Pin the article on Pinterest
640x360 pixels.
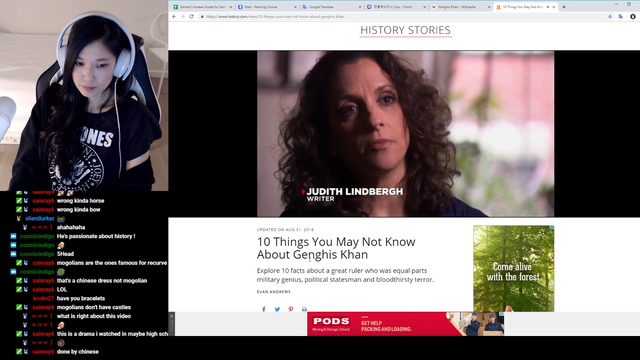291,309
